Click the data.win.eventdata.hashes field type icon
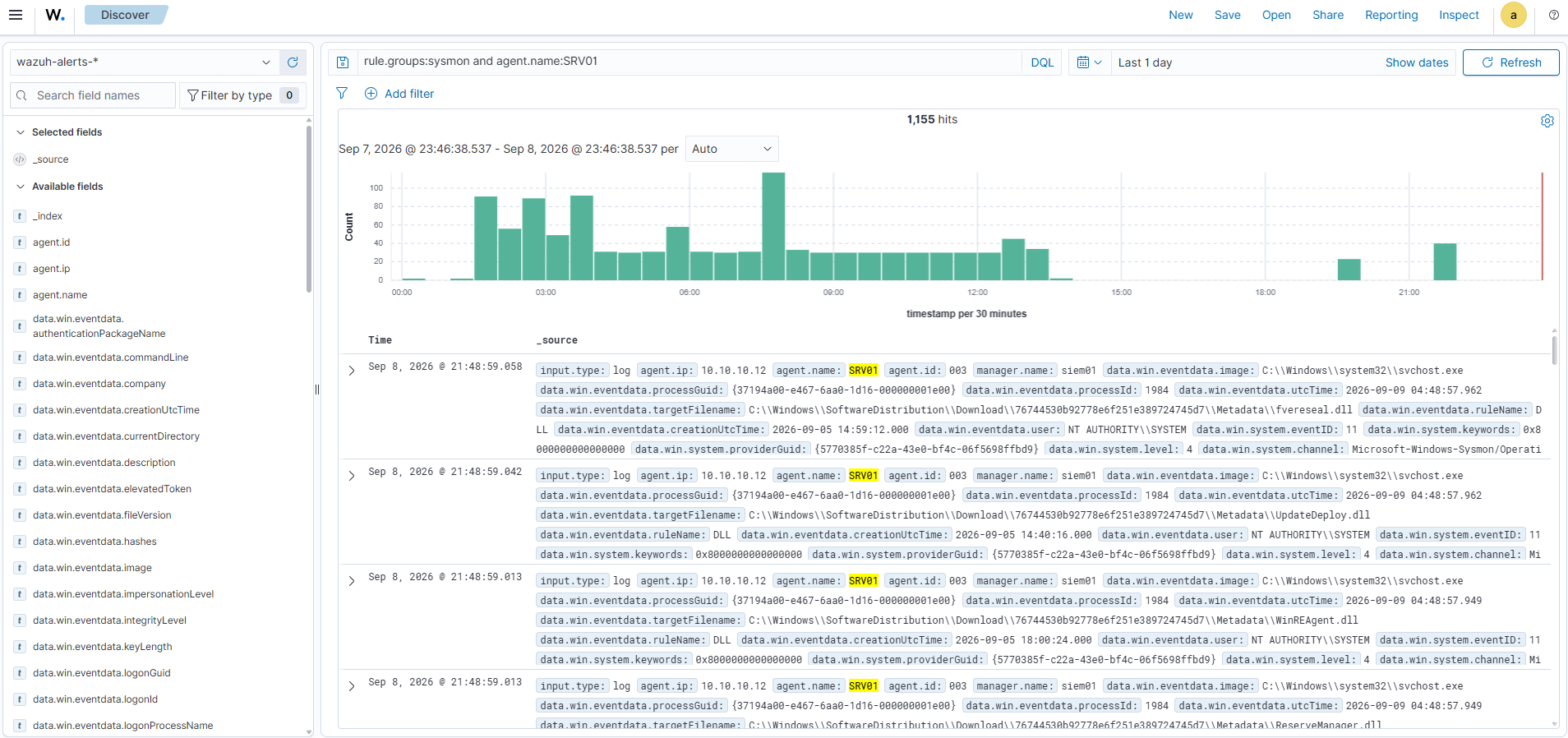 tap(20, 542)
